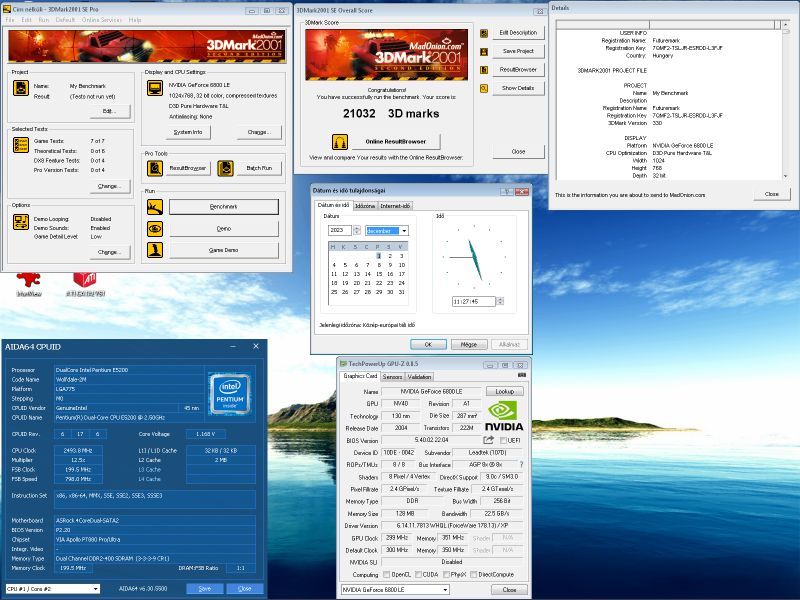This screenshot has width=800, height=600.
Task: Click the Game Demo joystick icon
Action: pos(155,250)
